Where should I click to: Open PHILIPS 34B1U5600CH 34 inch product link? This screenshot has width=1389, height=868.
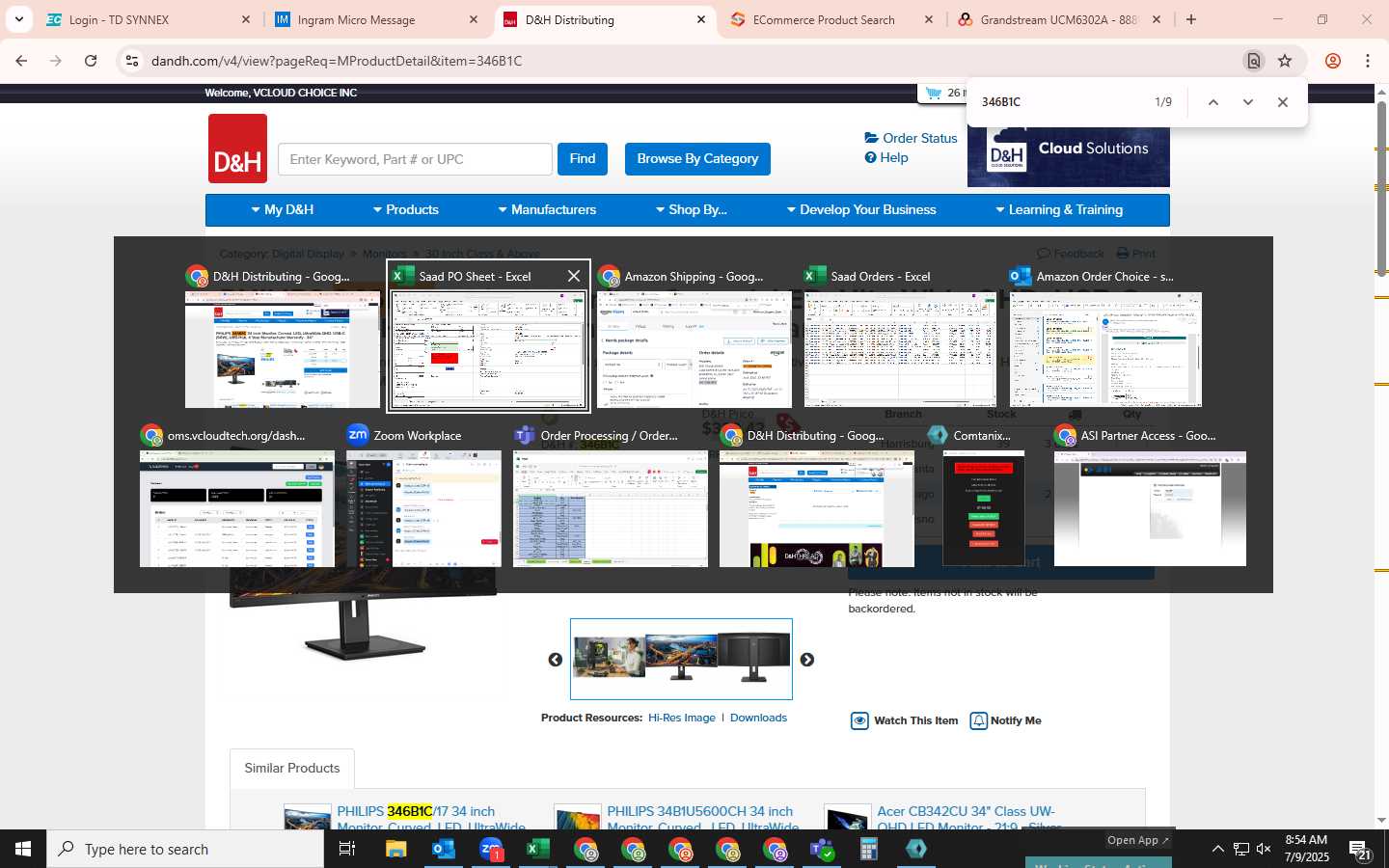702,819
